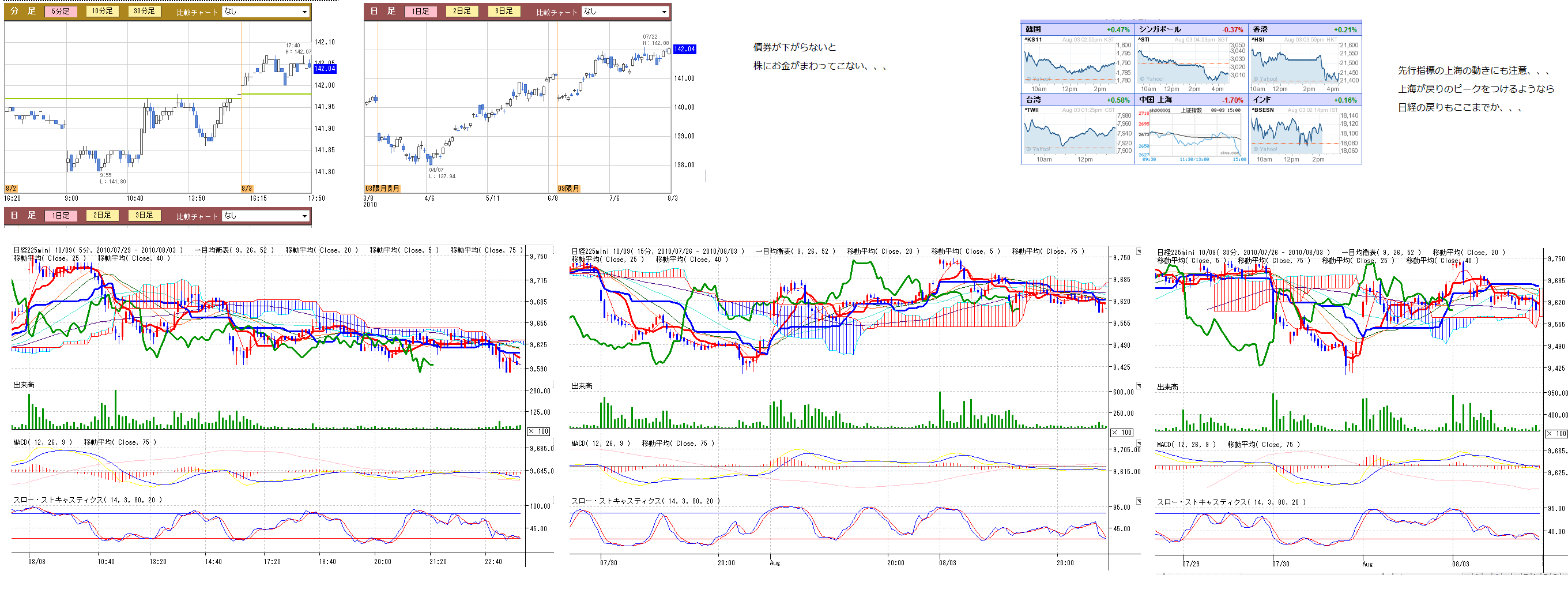The width and height of the screenshot is (1568, 601).
Task: Click corner arrow icon beside 15-minute 出来高 panel
Action: (x=1139, y=386)
